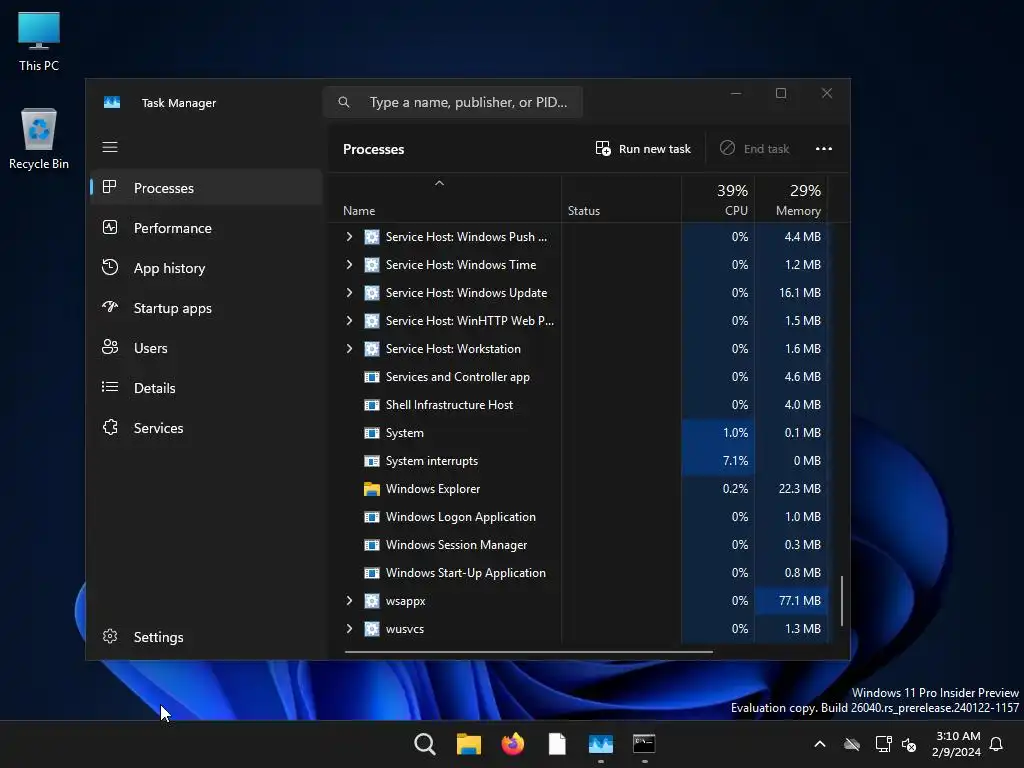The image size is (1024, 768).
Task: Click the wsappx gear icon
Action: click(372, 601)
